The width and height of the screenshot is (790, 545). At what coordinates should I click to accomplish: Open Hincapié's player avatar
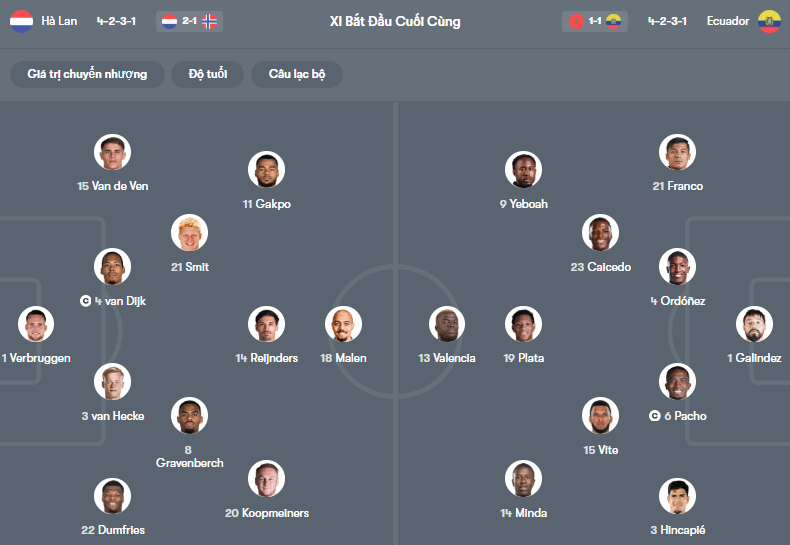point(678,496)
